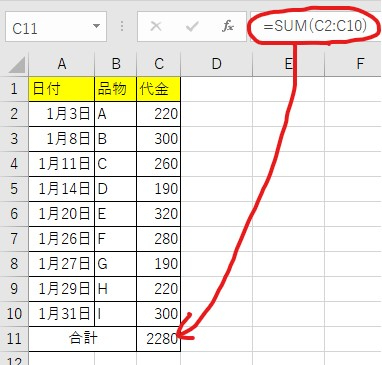This screenshot has width=382, height=365.
Task: Select row 10 header
Action: coord(14,314)
